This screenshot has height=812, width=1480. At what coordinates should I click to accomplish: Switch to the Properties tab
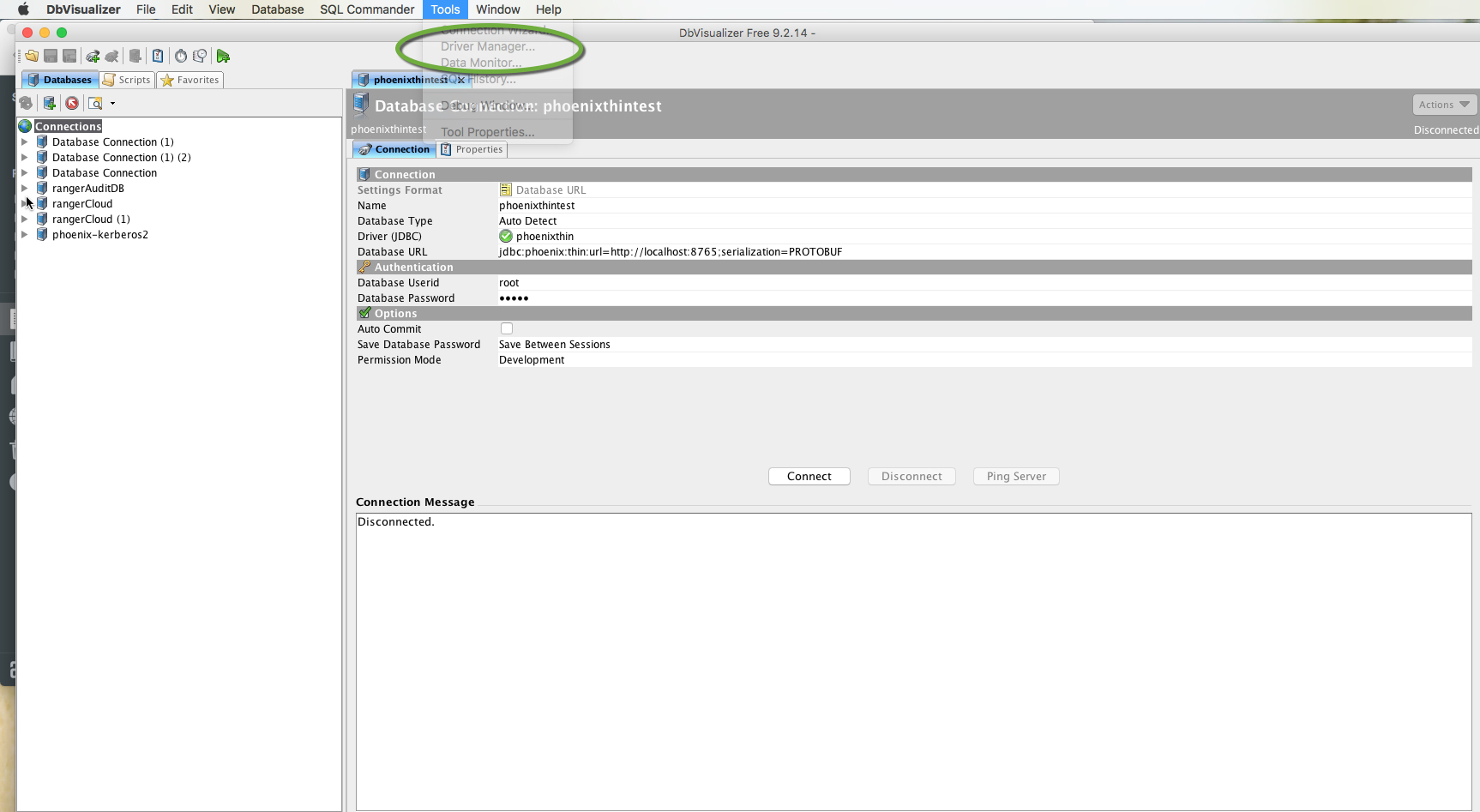[x=472, y=149]
